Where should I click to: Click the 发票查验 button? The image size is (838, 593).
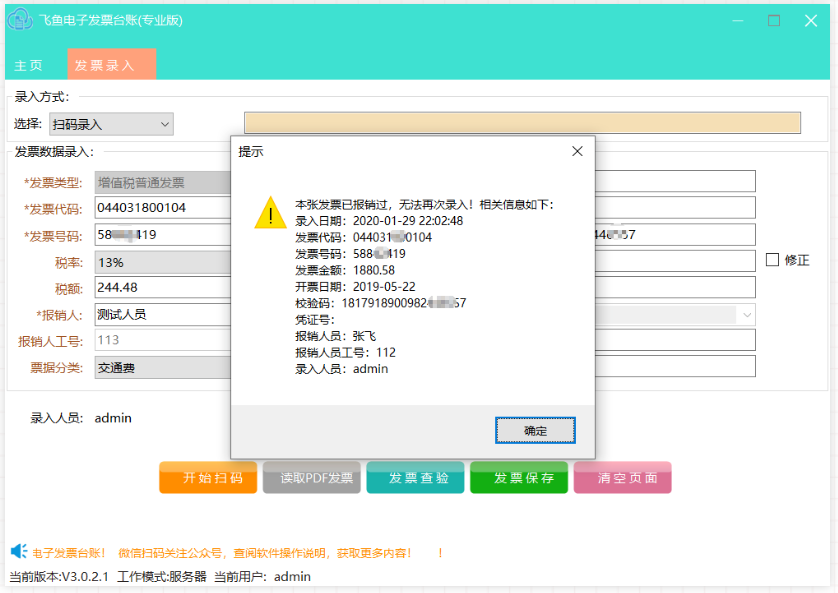[x=415, y=478]
